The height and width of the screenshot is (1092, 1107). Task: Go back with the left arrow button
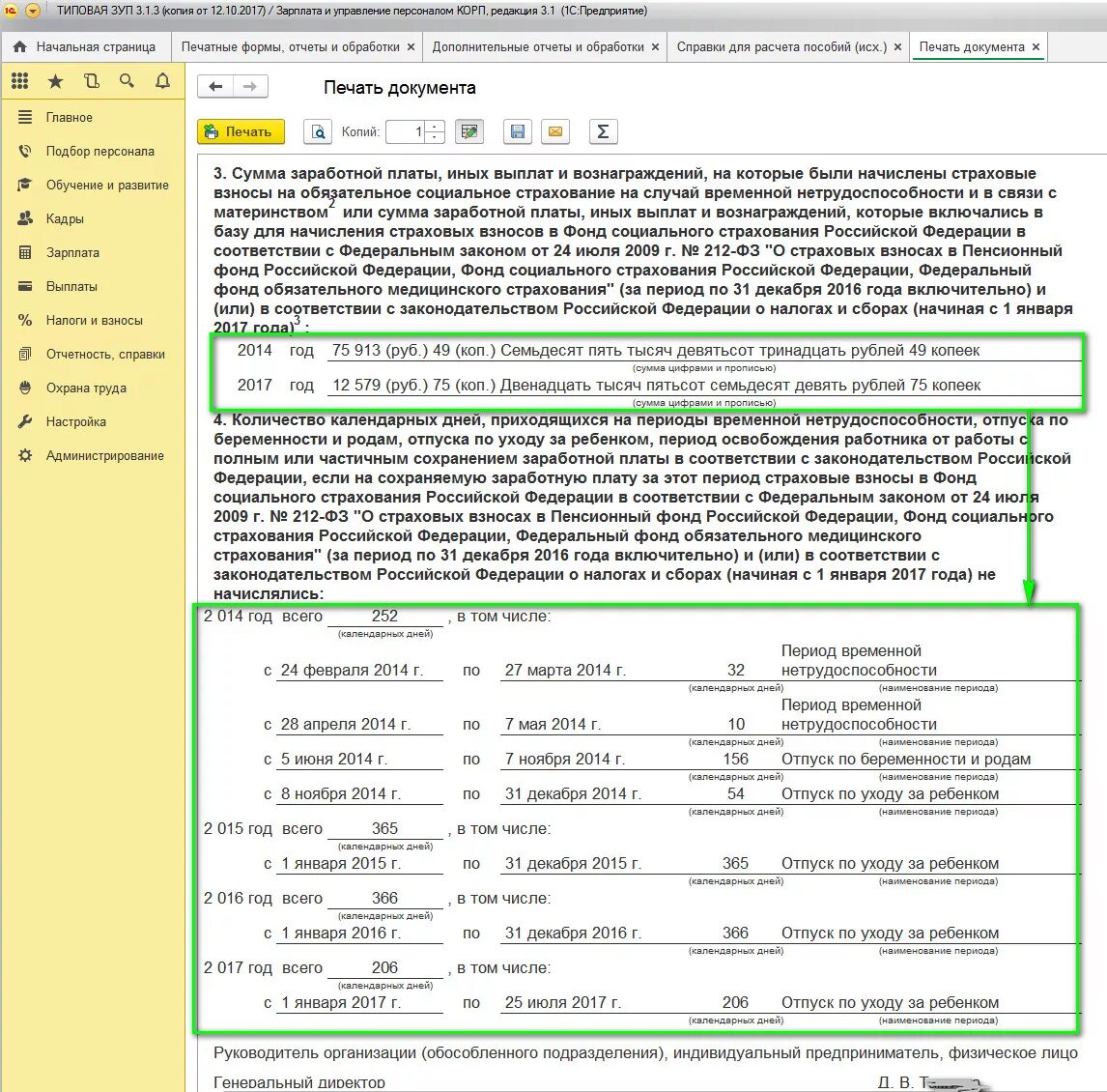click(215, 86)
